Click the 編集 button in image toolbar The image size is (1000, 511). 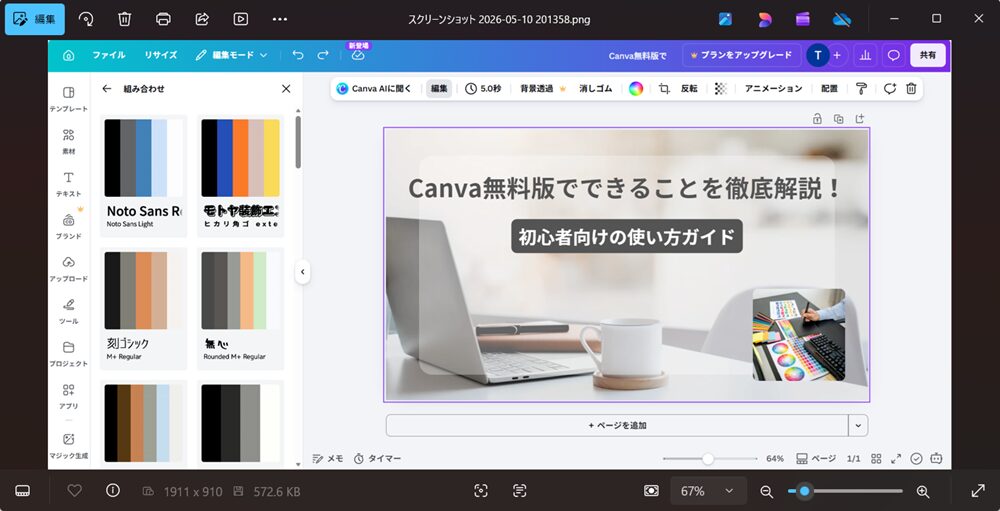(x=439, y=89)
